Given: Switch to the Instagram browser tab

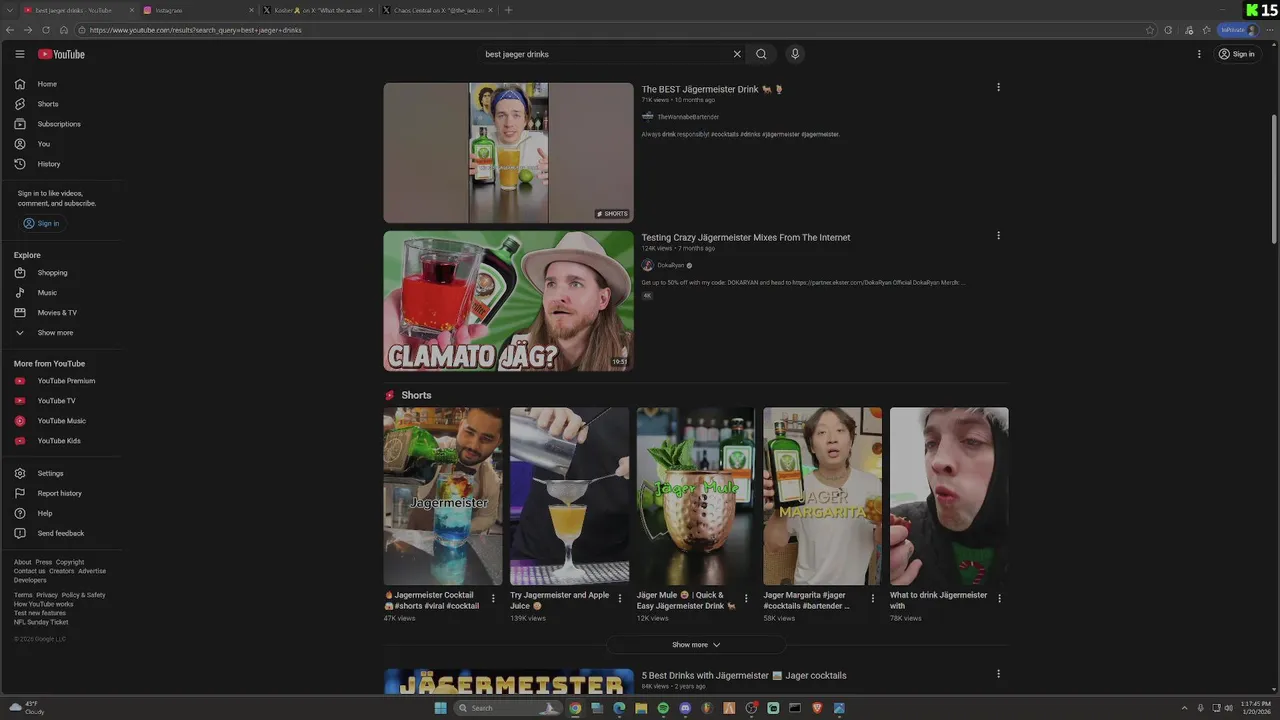Looking at the screenshot, I should 196,10.
